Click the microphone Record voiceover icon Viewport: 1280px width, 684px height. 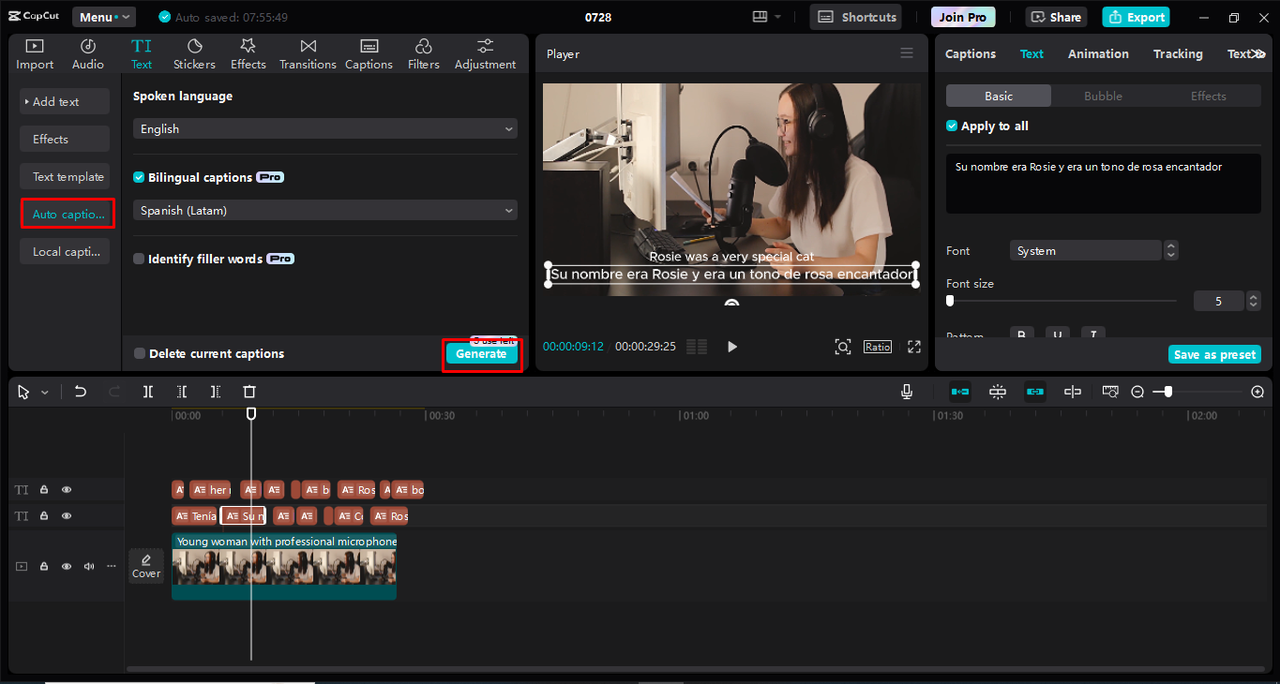point(907,392)
